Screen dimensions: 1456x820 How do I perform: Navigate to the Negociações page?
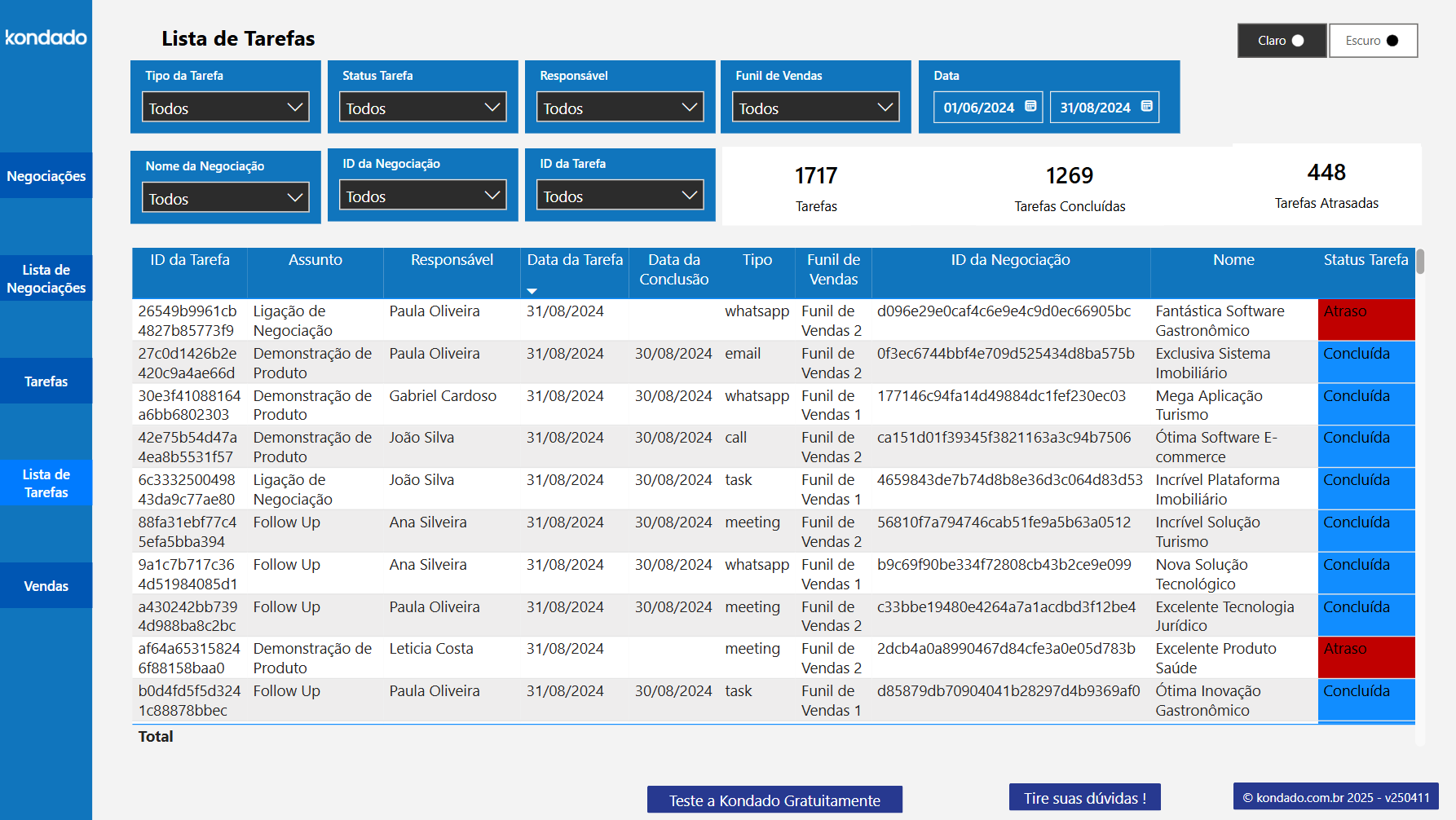coord(46,175)
